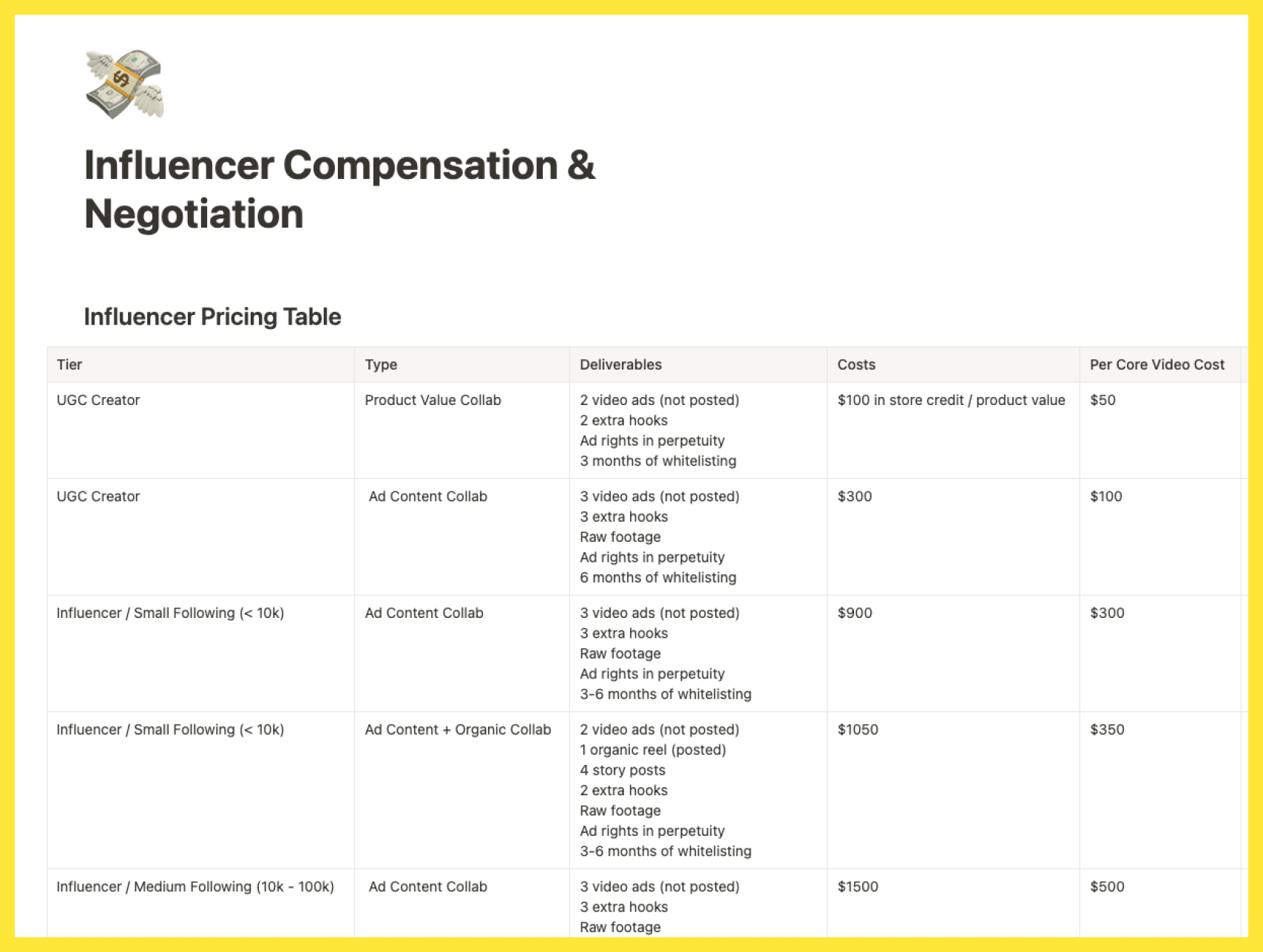Select the Per Core Video Cost header
The height and width of the screenshot is (952, 1263).
click(x=1159, y=364)
